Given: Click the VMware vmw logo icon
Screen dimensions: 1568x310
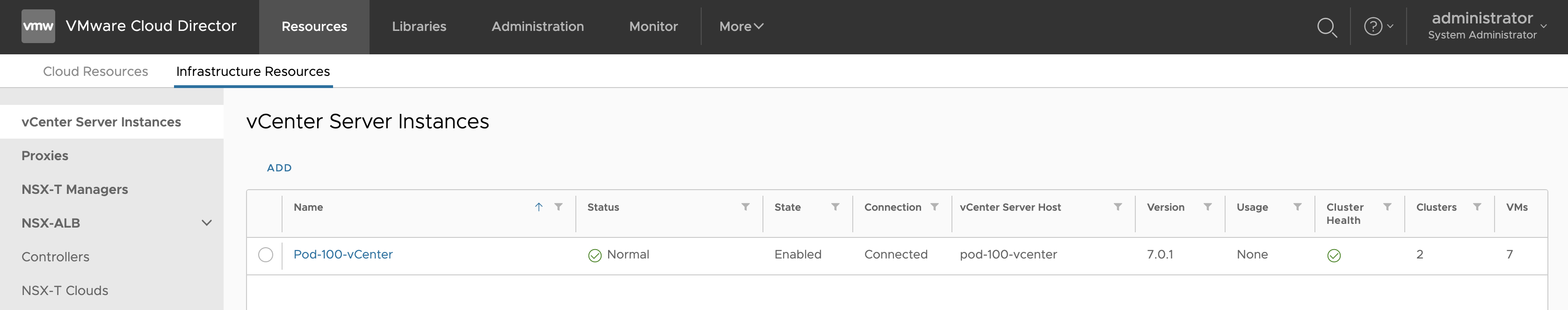Looking at the screenshot, I should [38, 26].
